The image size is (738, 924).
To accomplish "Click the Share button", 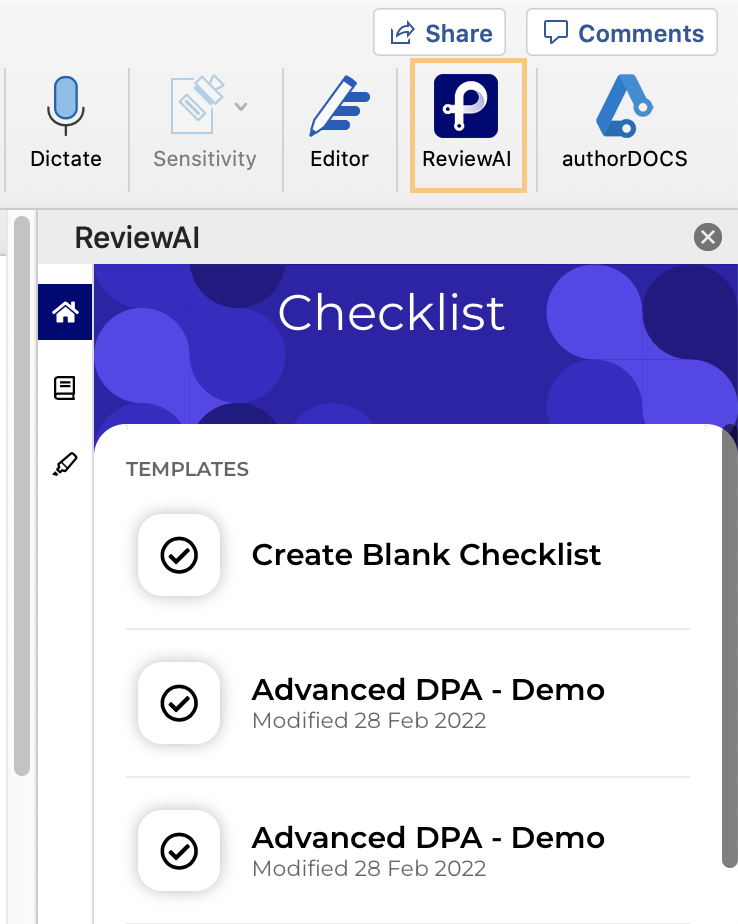I will [440, 33].
